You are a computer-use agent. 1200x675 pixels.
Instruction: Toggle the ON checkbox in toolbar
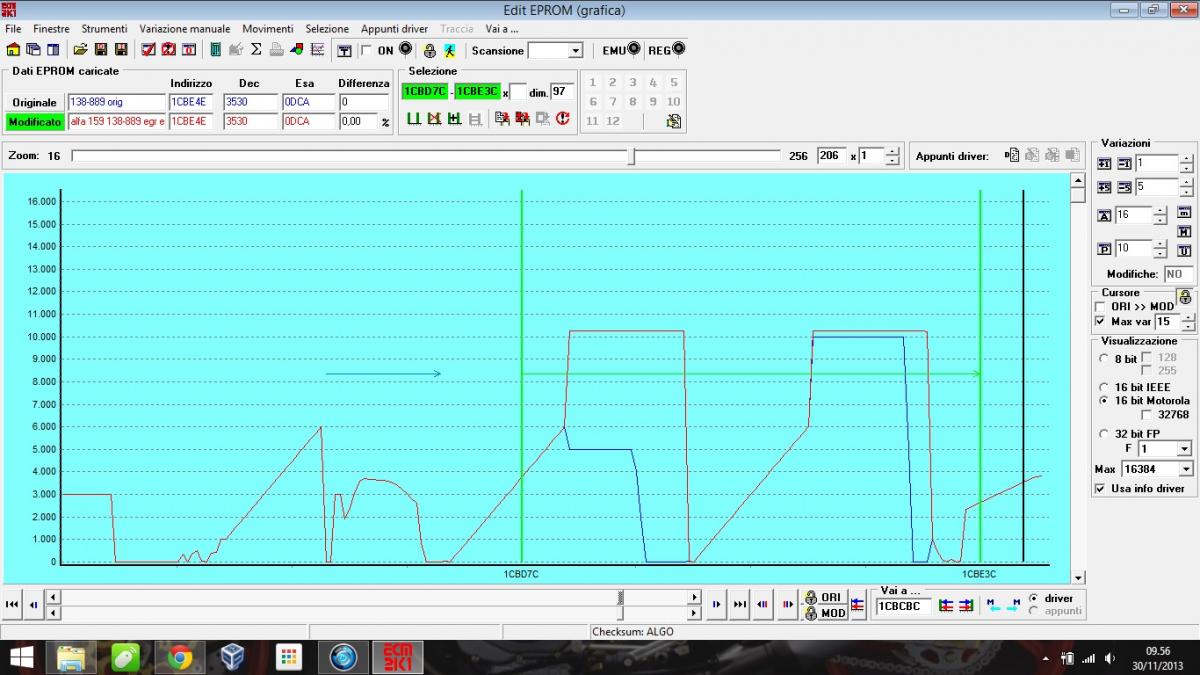click(x=366, y=50)
